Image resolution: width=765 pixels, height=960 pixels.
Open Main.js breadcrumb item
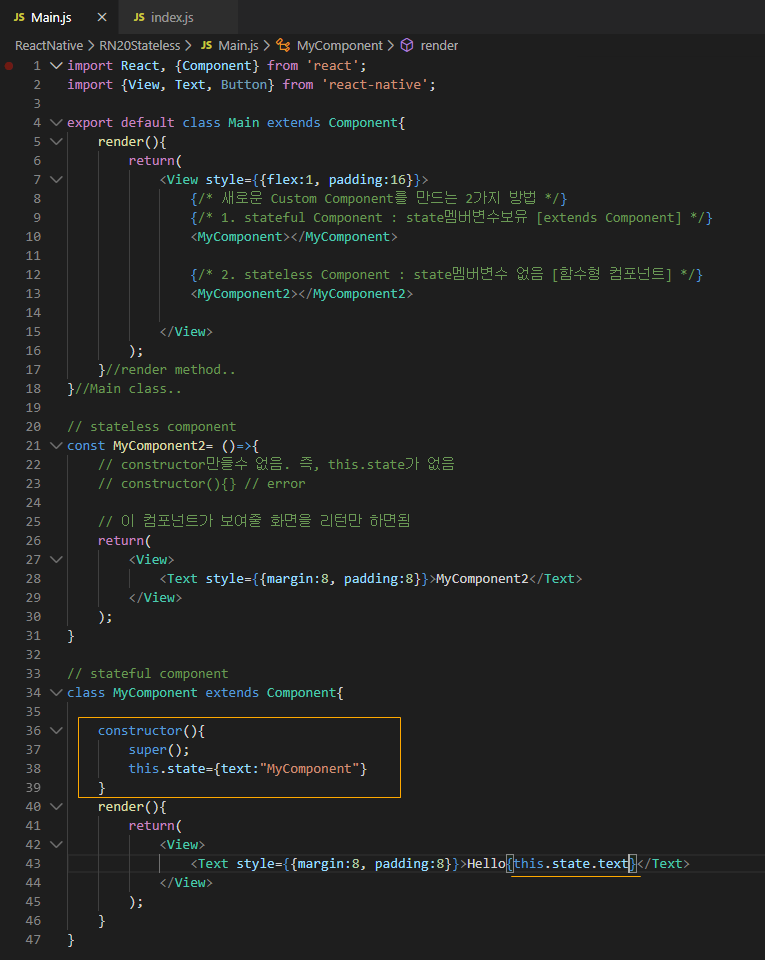[238, 45]
